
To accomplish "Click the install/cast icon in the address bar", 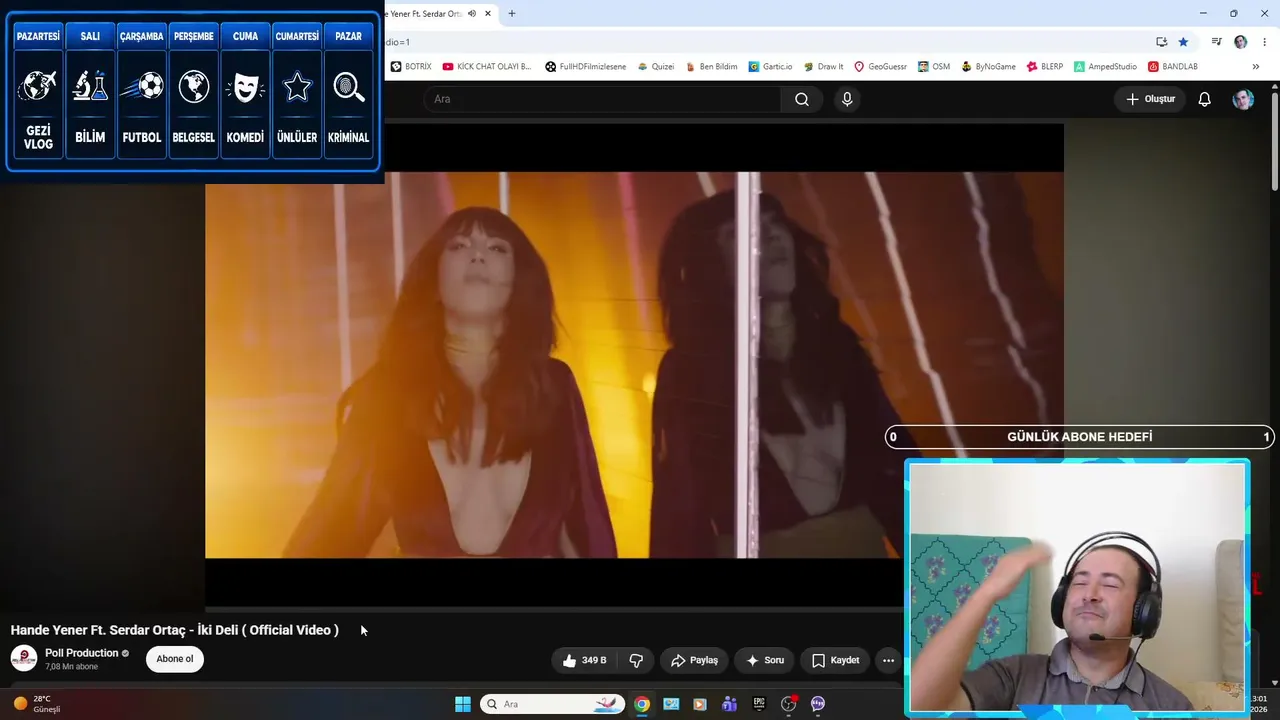I will (1161, 42).
